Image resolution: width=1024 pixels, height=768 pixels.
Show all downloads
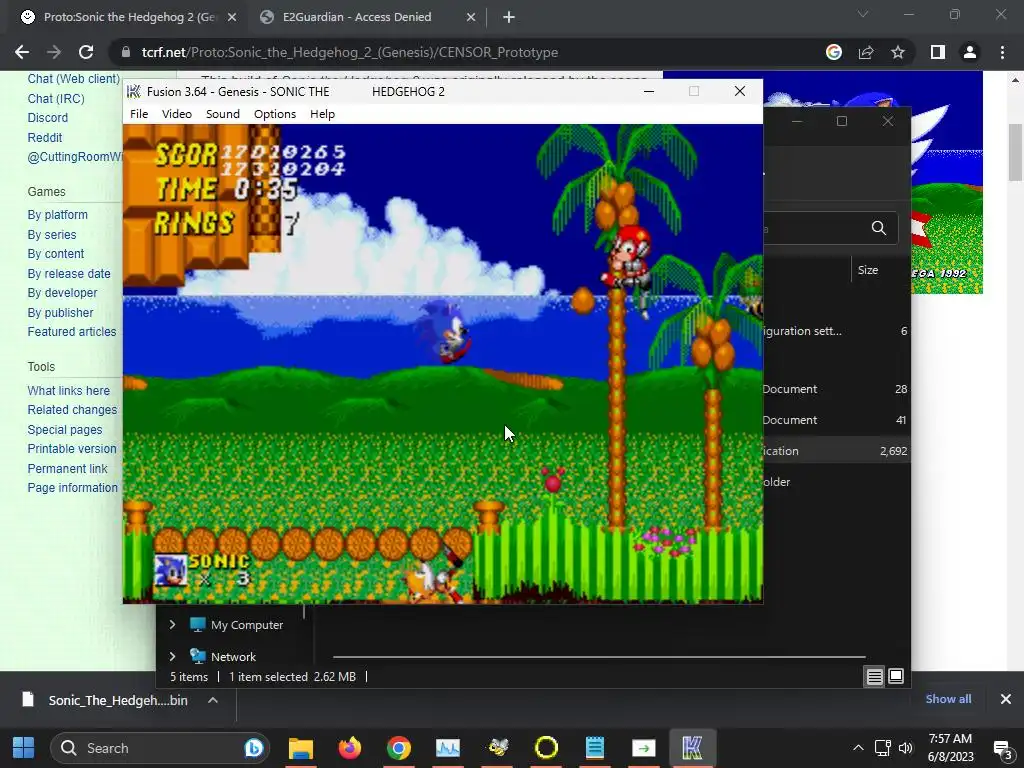[x=948, y=699]
